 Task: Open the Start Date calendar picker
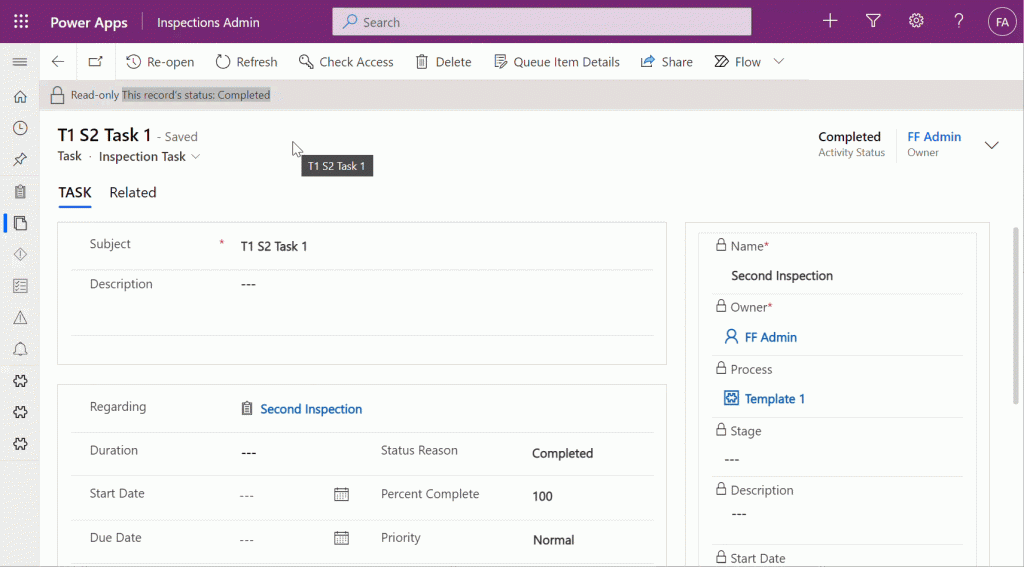pyautogui.click(x=342, y=494)
